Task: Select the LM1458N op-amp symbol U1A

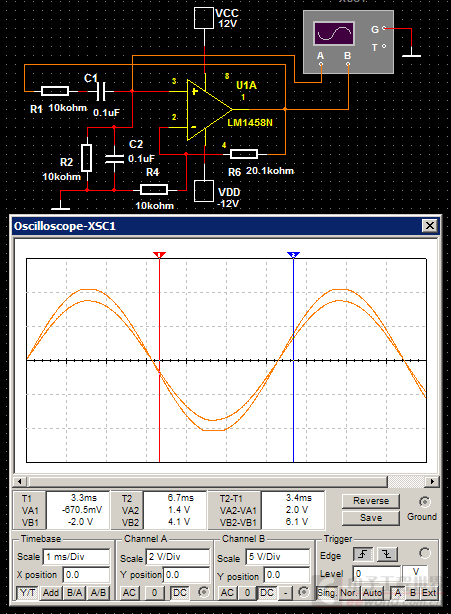Action: click(209, 110)
